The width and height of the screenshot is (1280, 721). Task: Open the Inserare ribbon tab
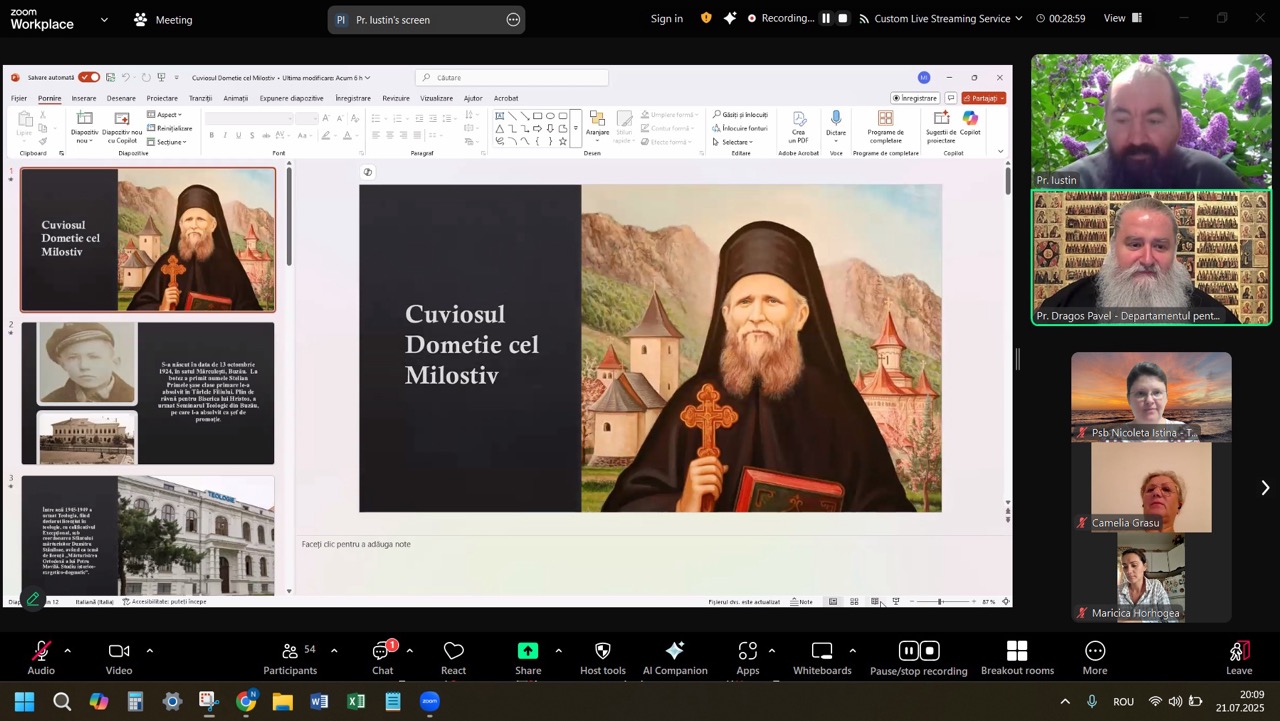(x=84, y=98)
